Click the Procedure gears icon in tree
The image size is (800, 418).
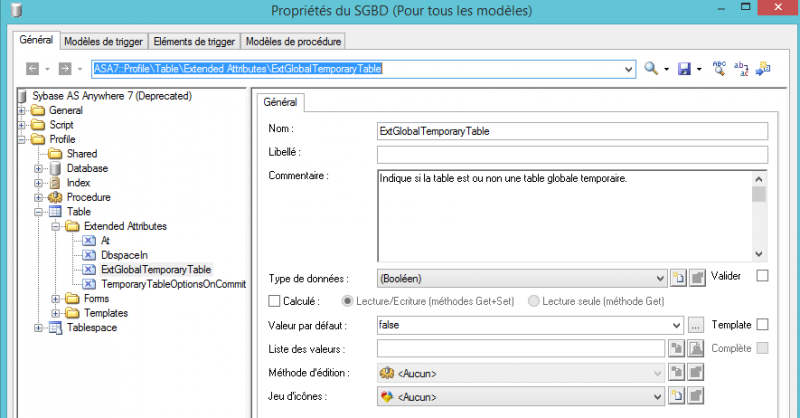pos(55,198)
